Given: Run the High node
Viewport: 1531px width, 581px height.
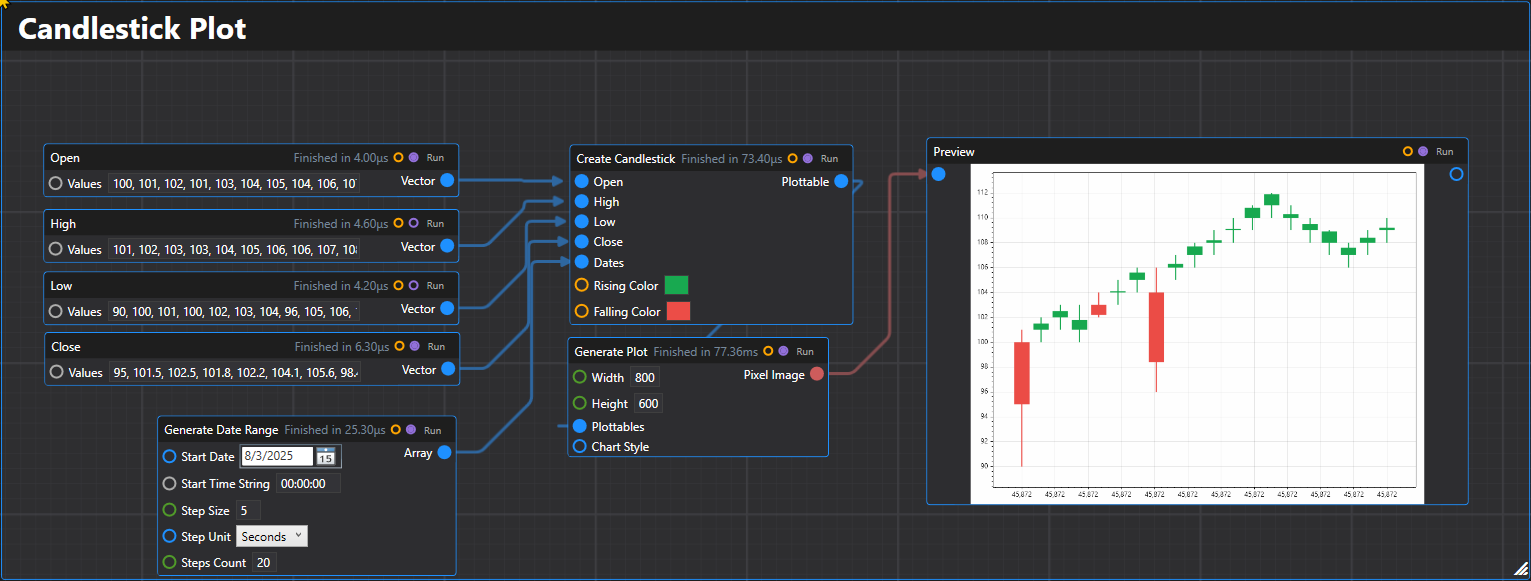Looking at the screenshot, I should (x=435, y=224).
